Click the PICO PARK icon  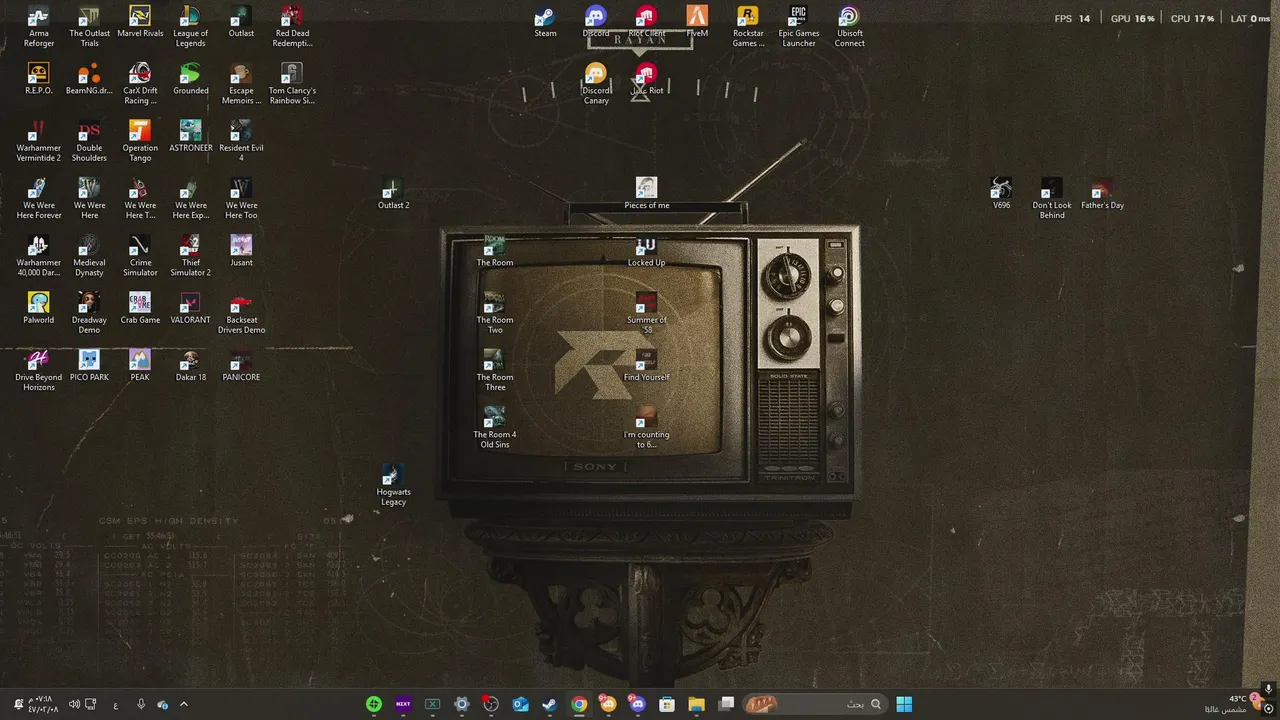point(89,366)
